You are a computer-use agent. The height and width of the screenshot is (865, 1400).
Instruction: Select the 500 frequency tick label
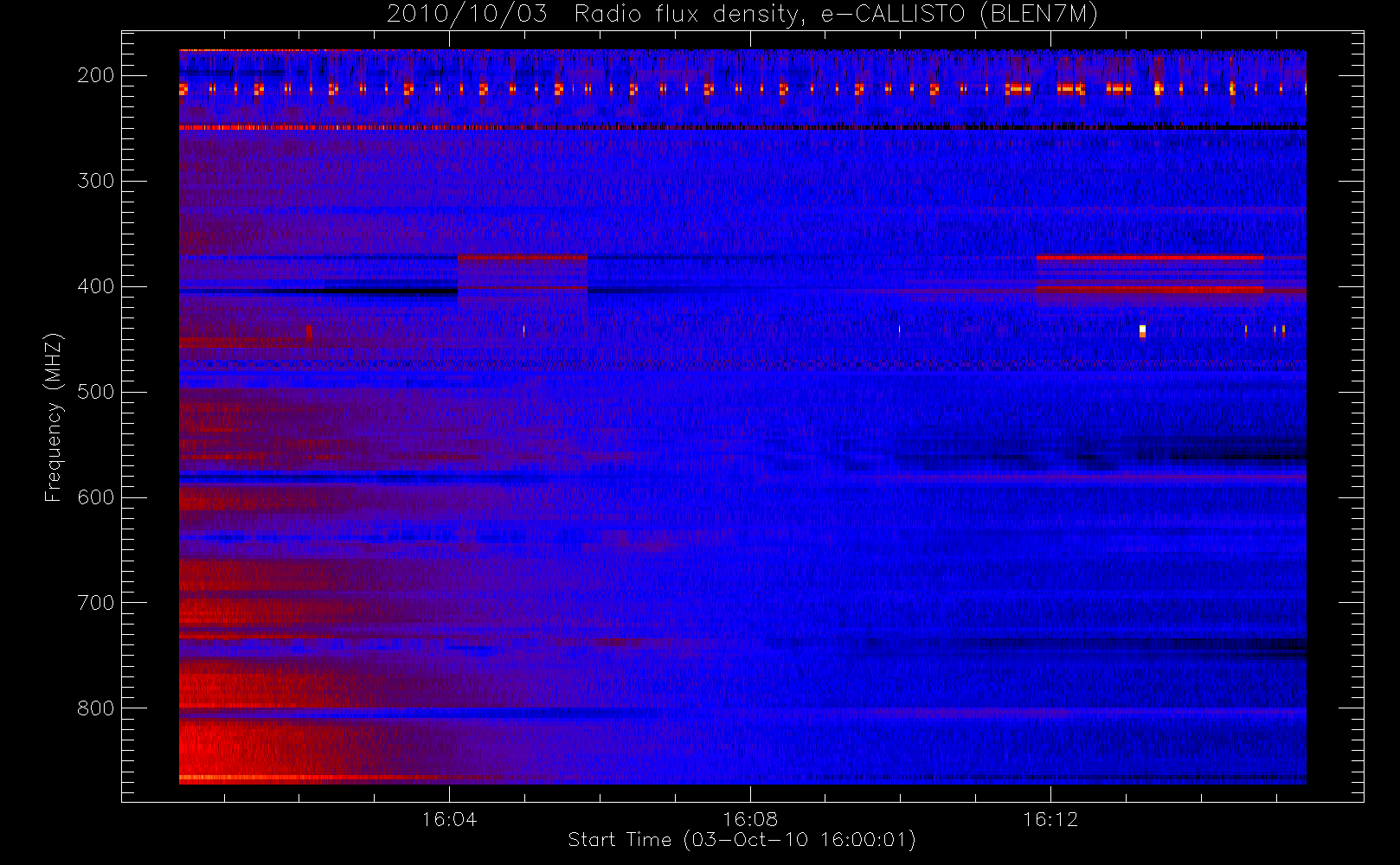[x=95, y=392]
